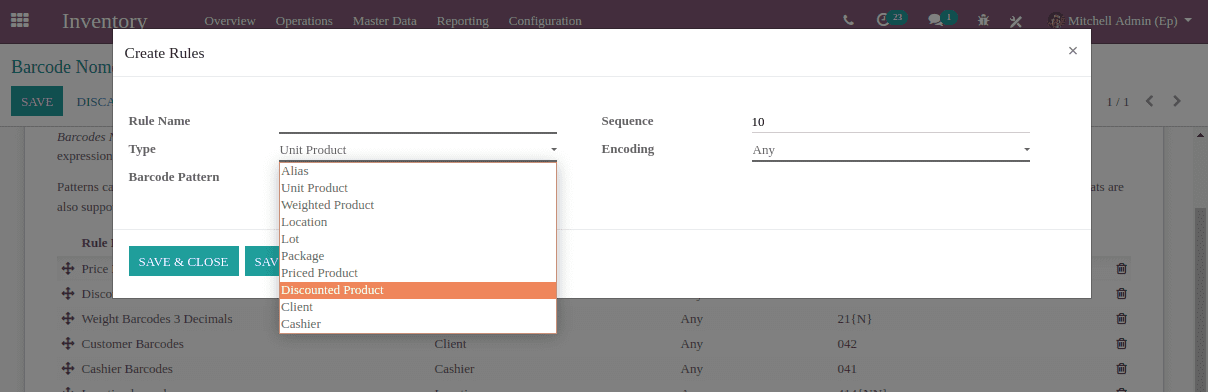Viewport: 1208px width, 392px height.
Task: Click the Inventory app title
Action: pos(105,20)
